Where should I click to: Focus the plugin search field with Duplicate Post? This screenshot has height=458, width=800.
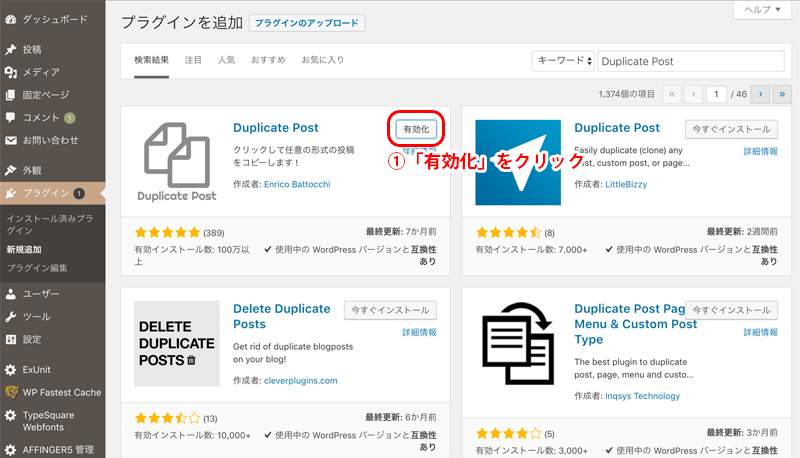click(x=691, y=61)
